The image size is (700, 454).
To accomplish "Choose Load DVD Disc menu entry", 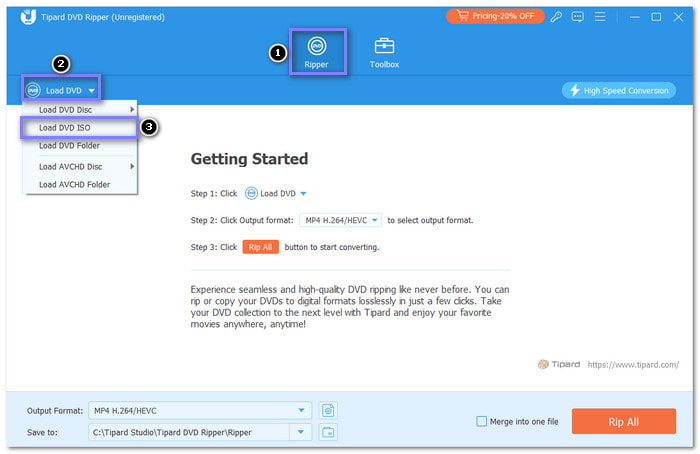I will click(79, 109).
